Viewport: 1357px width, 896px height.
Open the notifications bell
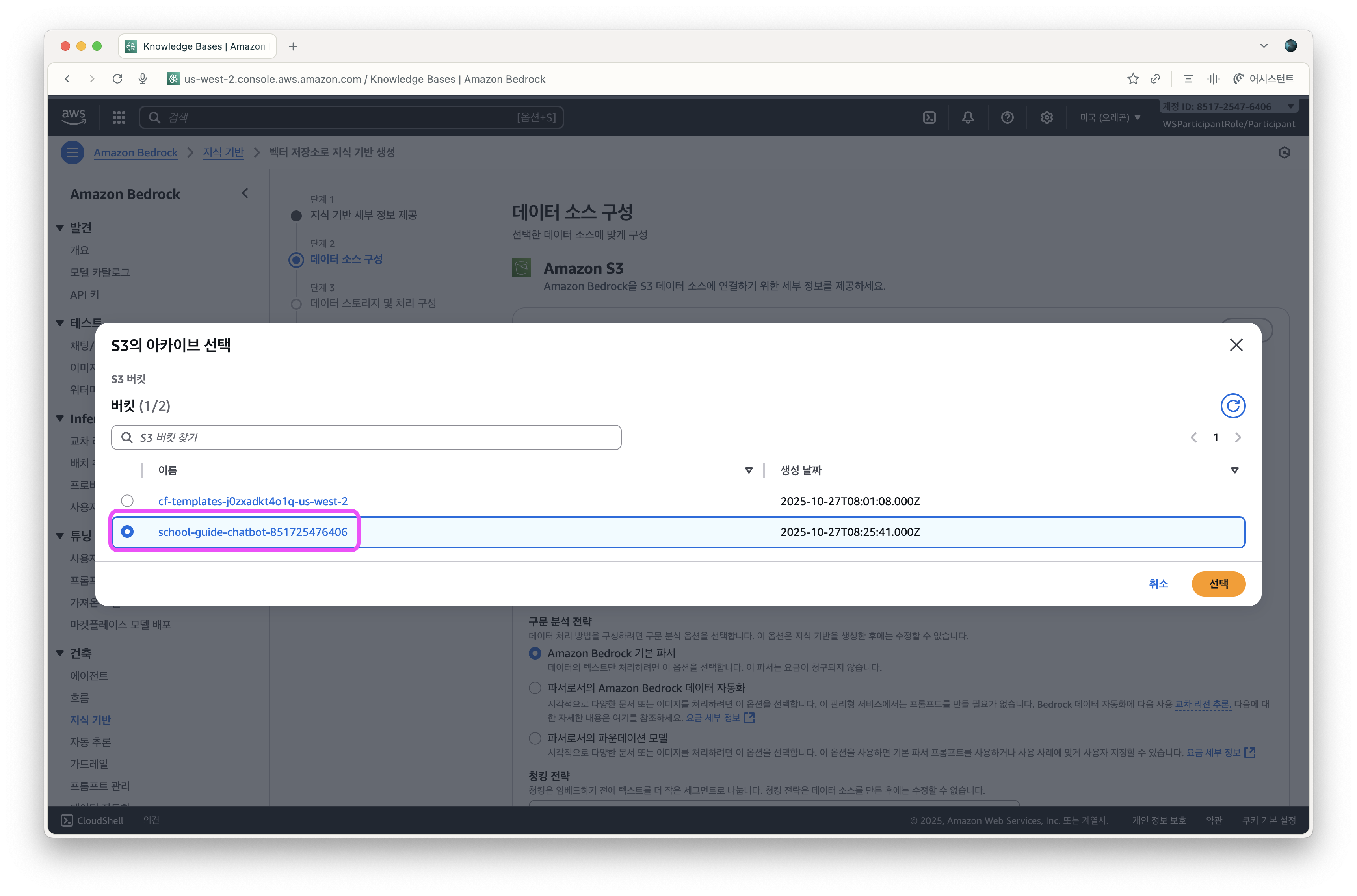[968, 117]
